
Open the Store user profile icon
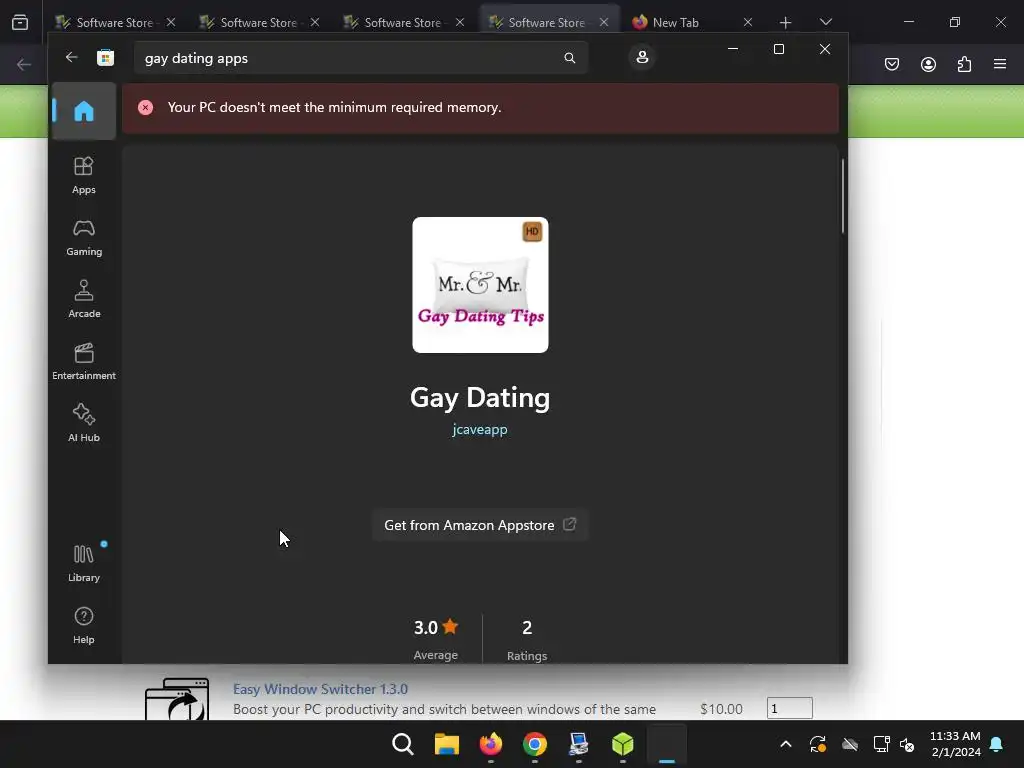click(642, 57)
